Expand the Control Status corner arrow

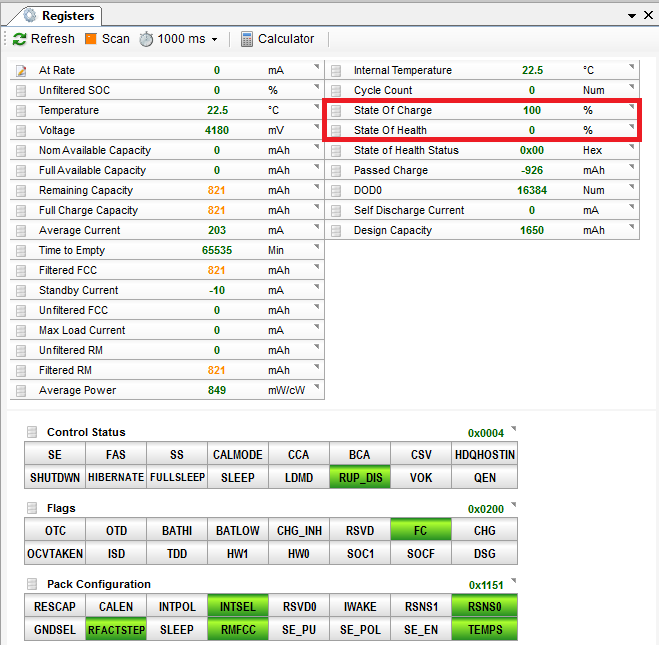[513, 429]
